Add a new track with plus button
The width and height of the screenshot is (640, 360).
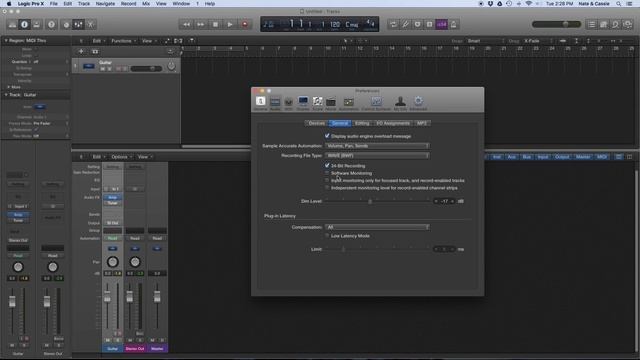[81, 51]
